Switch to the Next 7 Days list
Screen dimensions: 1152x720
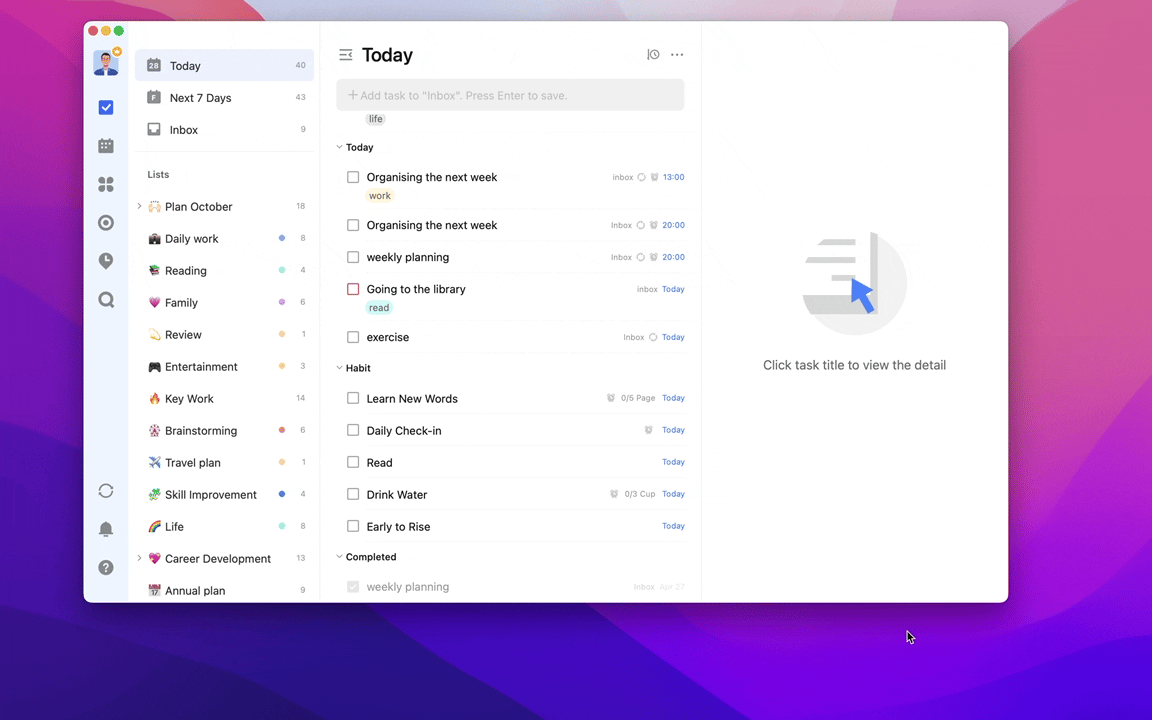(200, 97)
